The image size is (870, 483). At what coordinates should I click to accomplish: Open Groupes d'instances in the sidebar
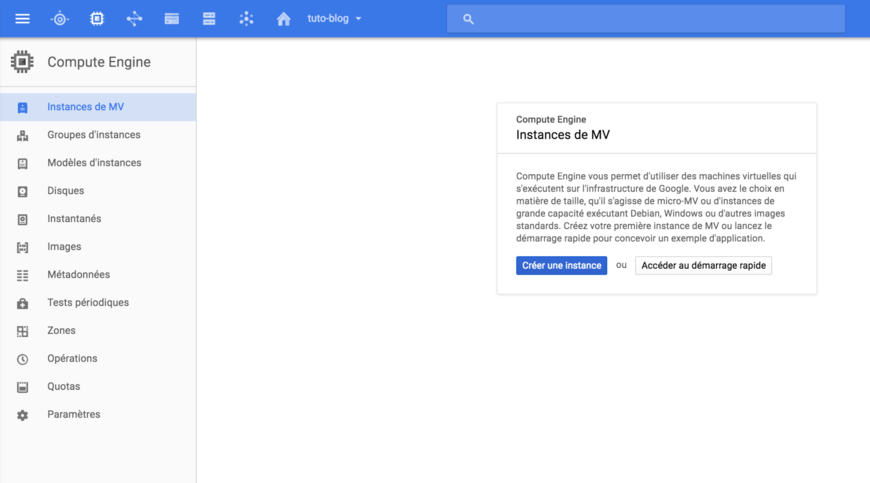coord(98,135)
